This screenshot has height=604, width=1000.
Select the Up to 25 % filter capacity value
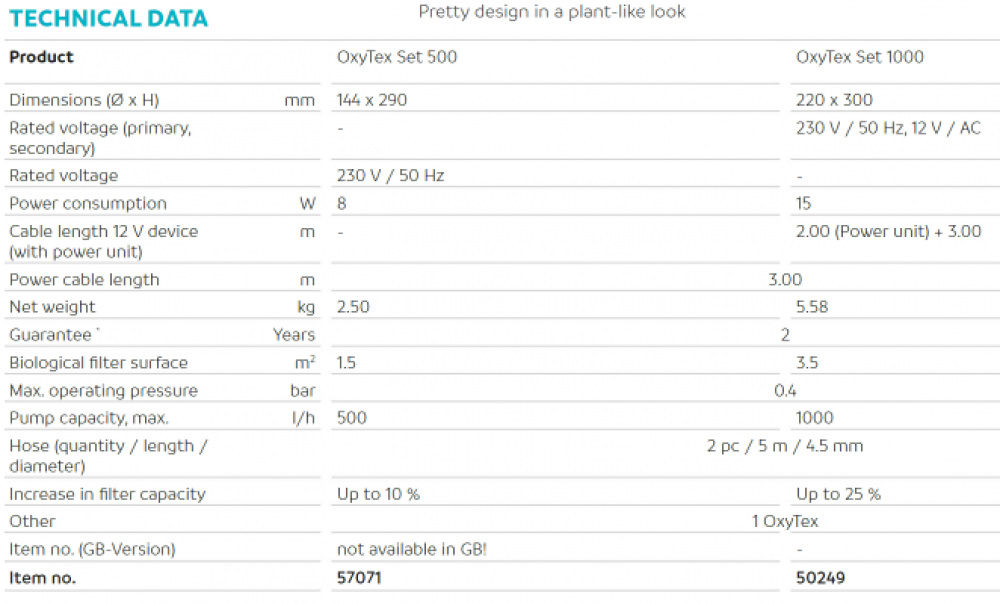[838, 494]
